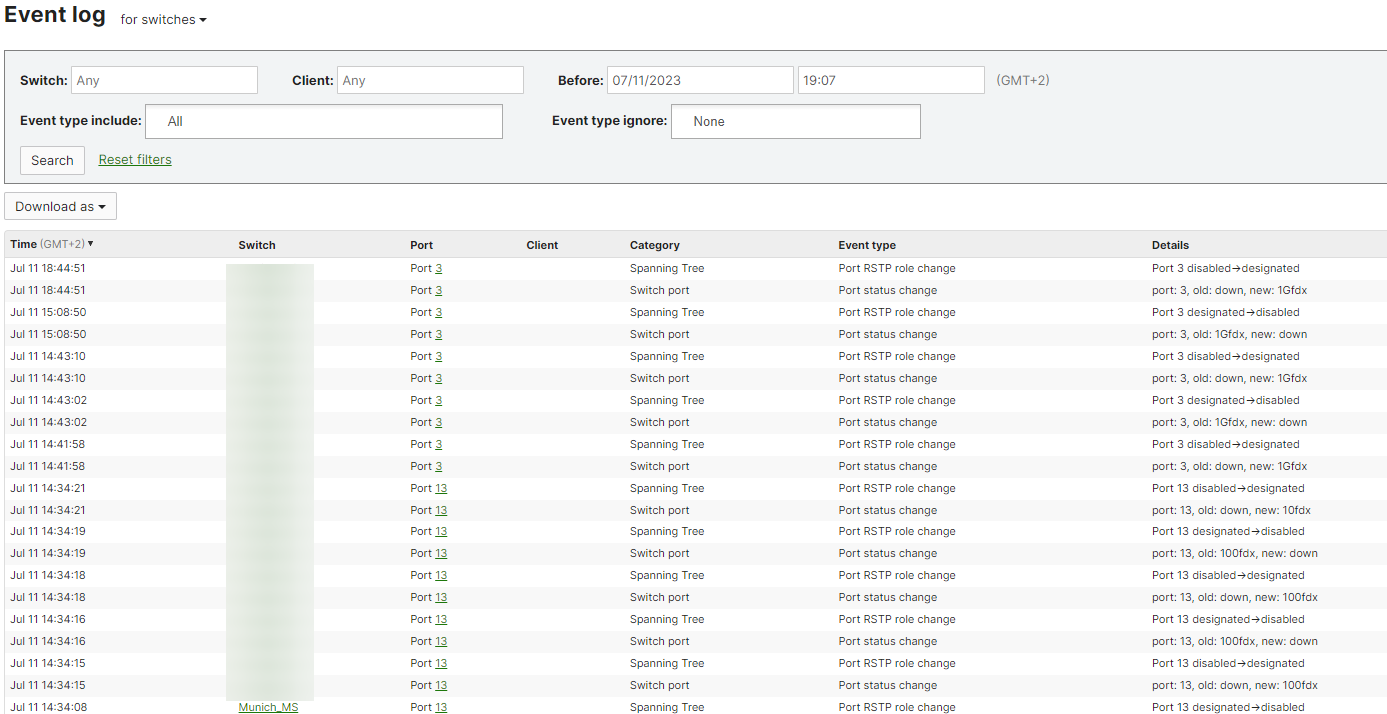Click the 'Port 3 disabled→designated' details link
The width and height of the screenshot is (1387, 714).
(1225, 267)
